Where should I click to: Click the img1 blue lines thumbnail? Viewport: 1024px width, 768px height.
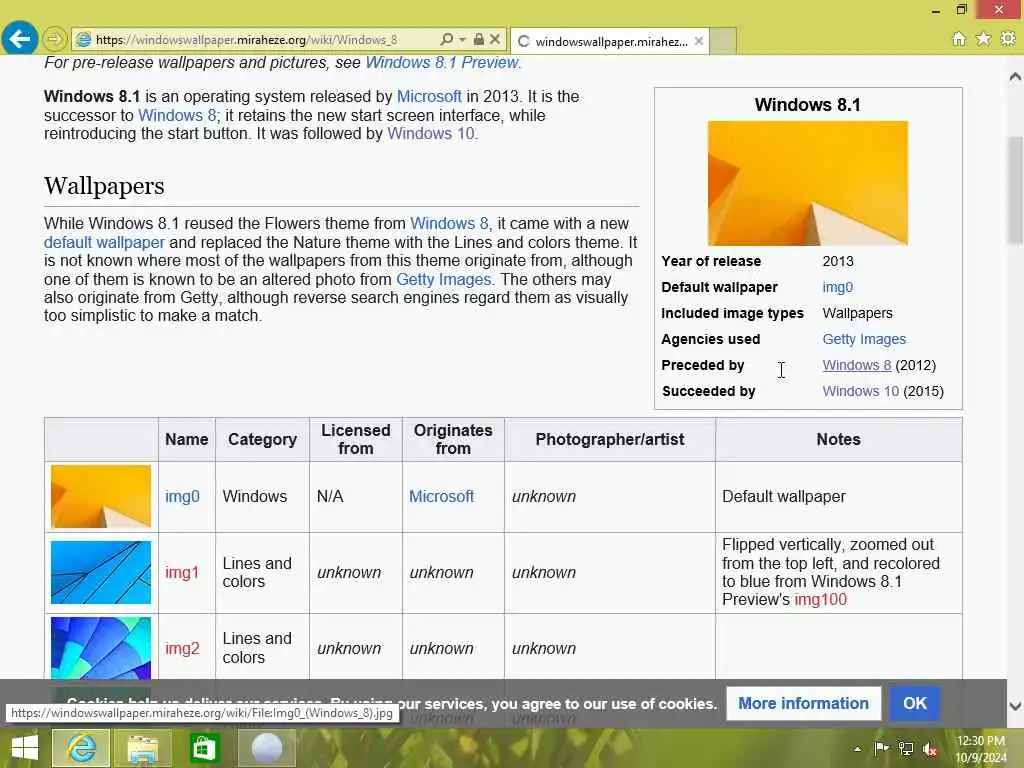click(101, 572)
